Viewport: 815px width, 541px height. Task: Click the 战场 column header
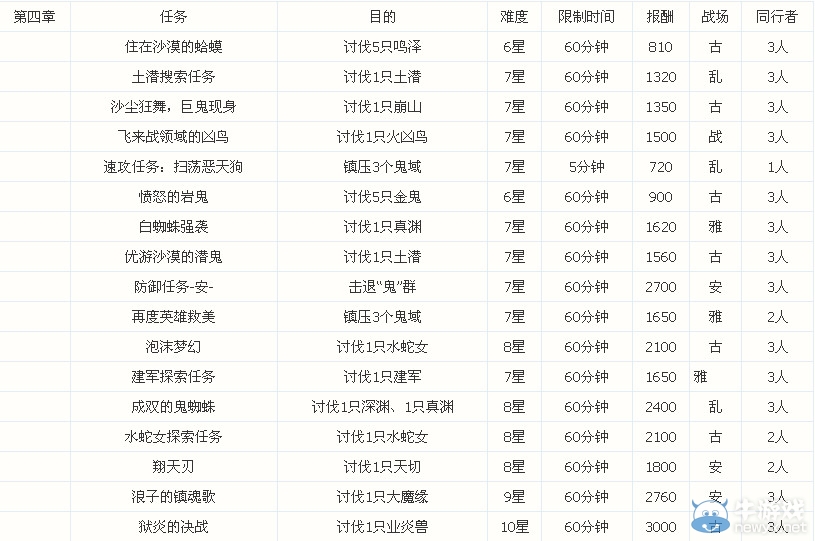tap(715, 17)
